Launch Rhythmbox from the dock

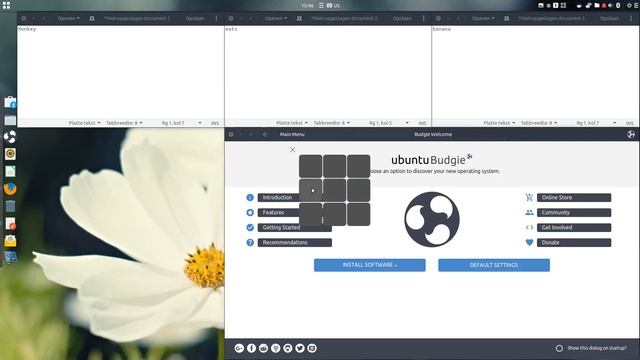coord(10,154)
